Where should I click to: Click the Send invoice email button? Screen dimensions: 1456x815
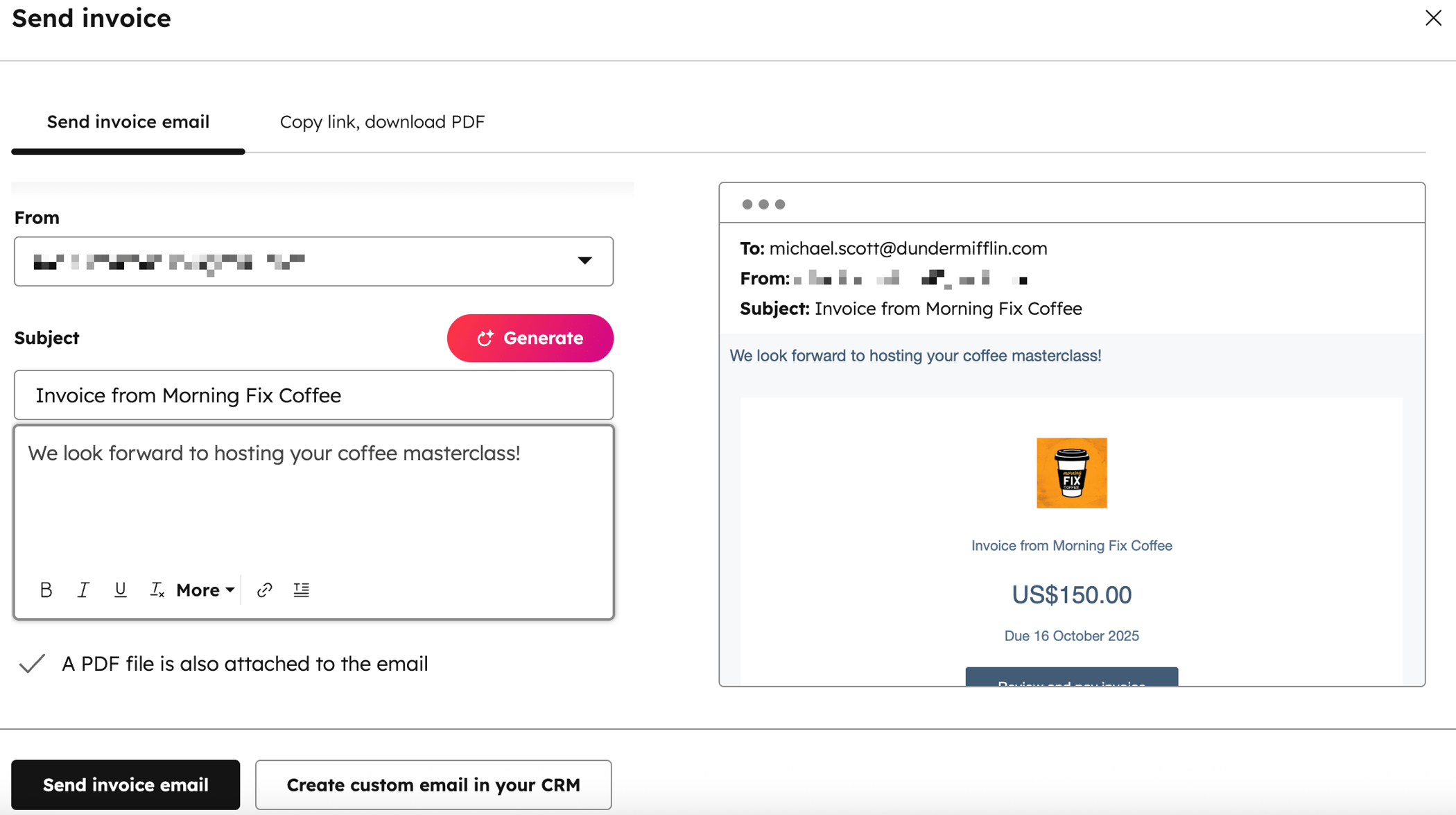125,784
